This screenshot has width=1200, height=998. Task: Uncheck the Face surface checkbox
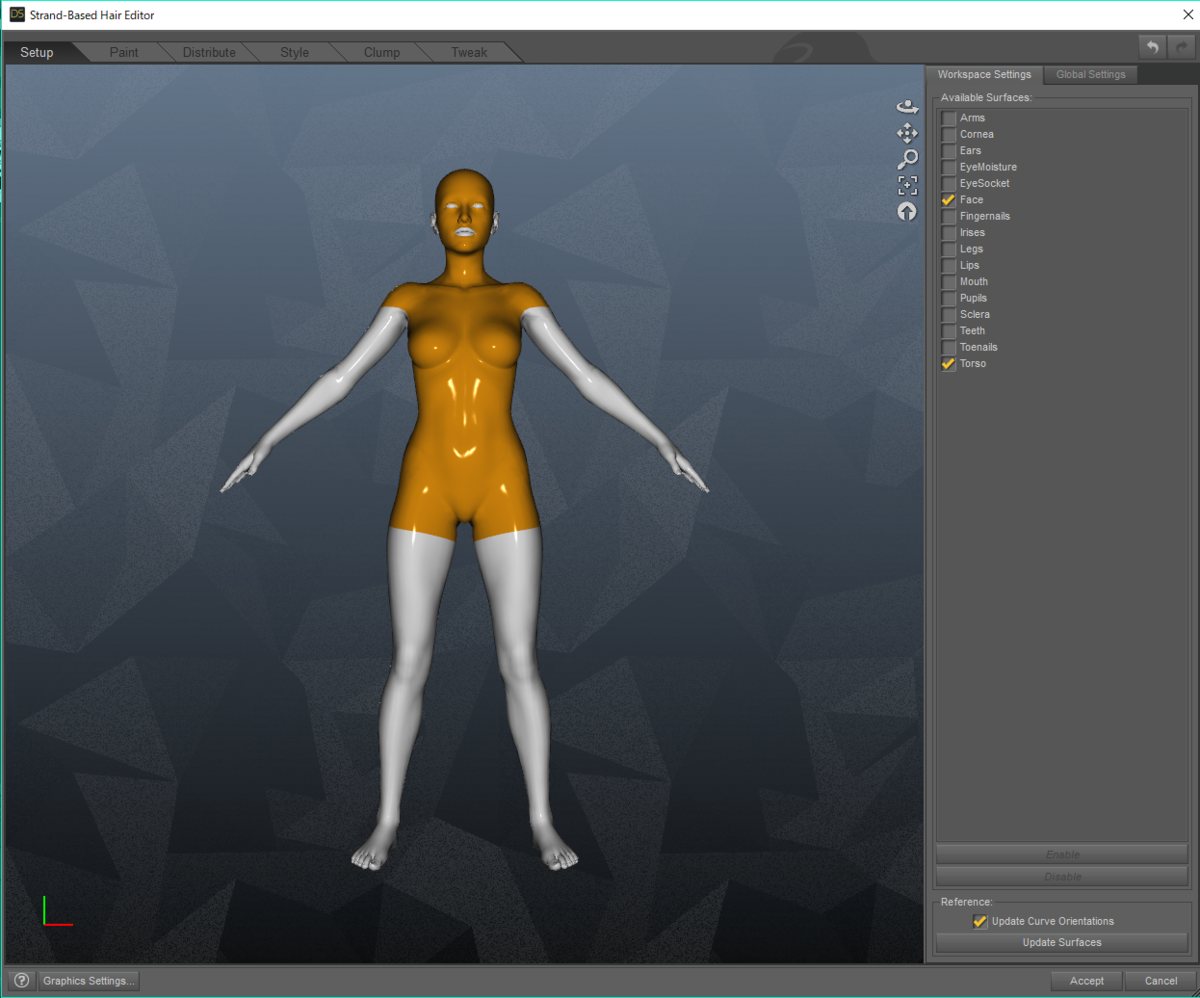tap(948, 200)
